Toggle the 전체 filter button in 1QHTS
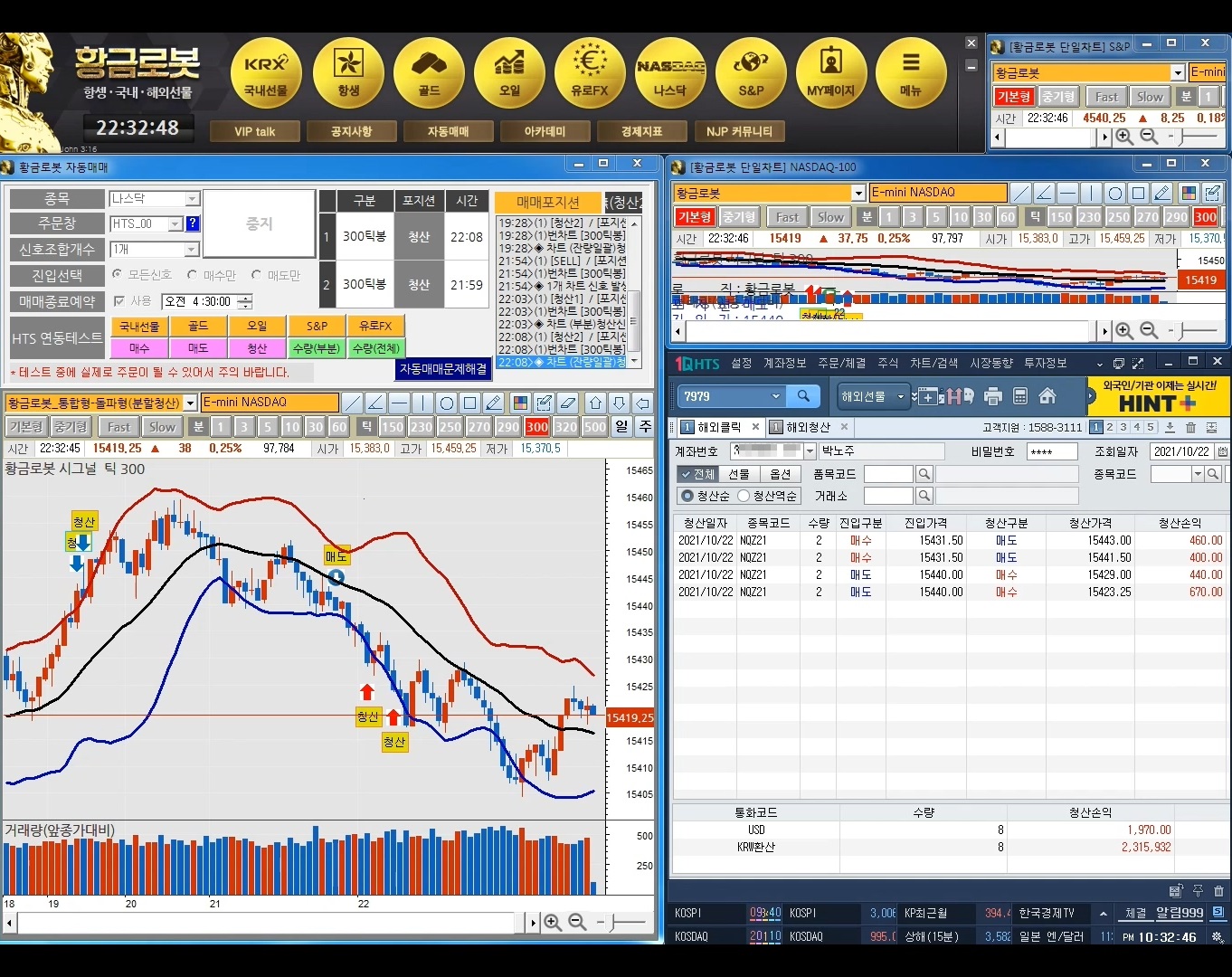The height and width of the screenshot is (977, 1232). point(697,474)
